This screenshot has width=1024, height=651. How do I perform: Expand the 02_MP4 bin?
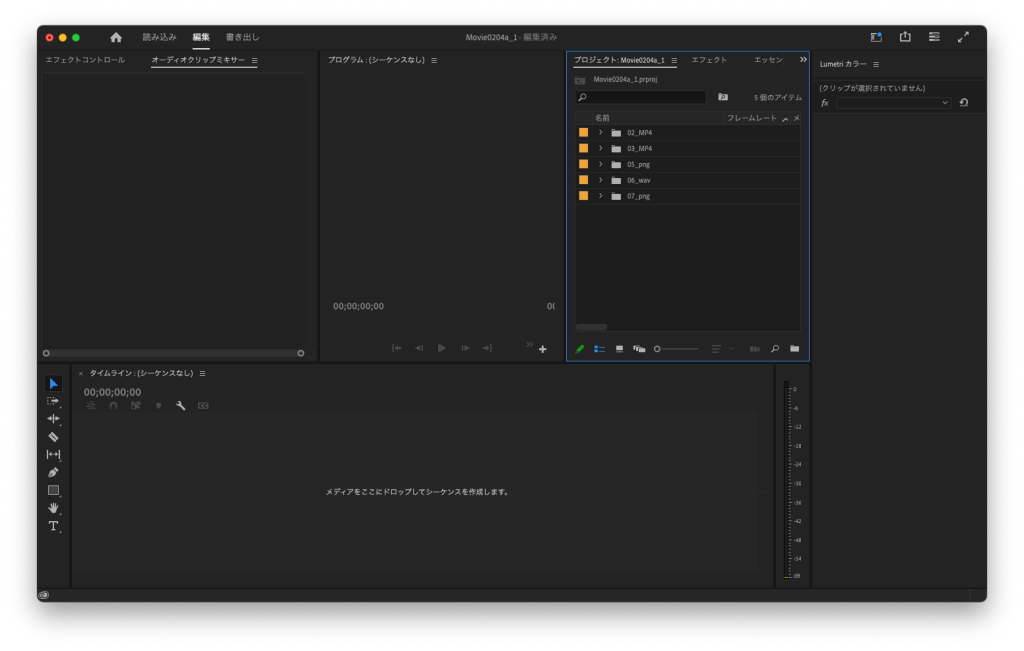coord(601,133)
